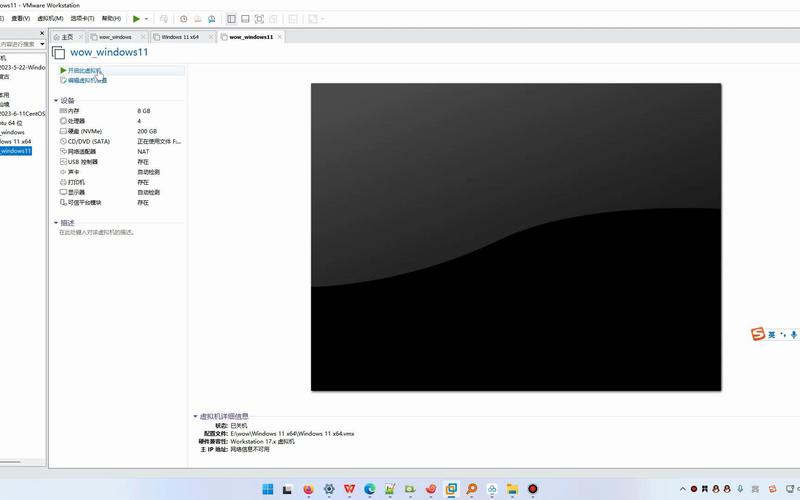Click the library search input field
Image resolution: width=800 pixels, height=500 pixels.
(x=19, y=44)
